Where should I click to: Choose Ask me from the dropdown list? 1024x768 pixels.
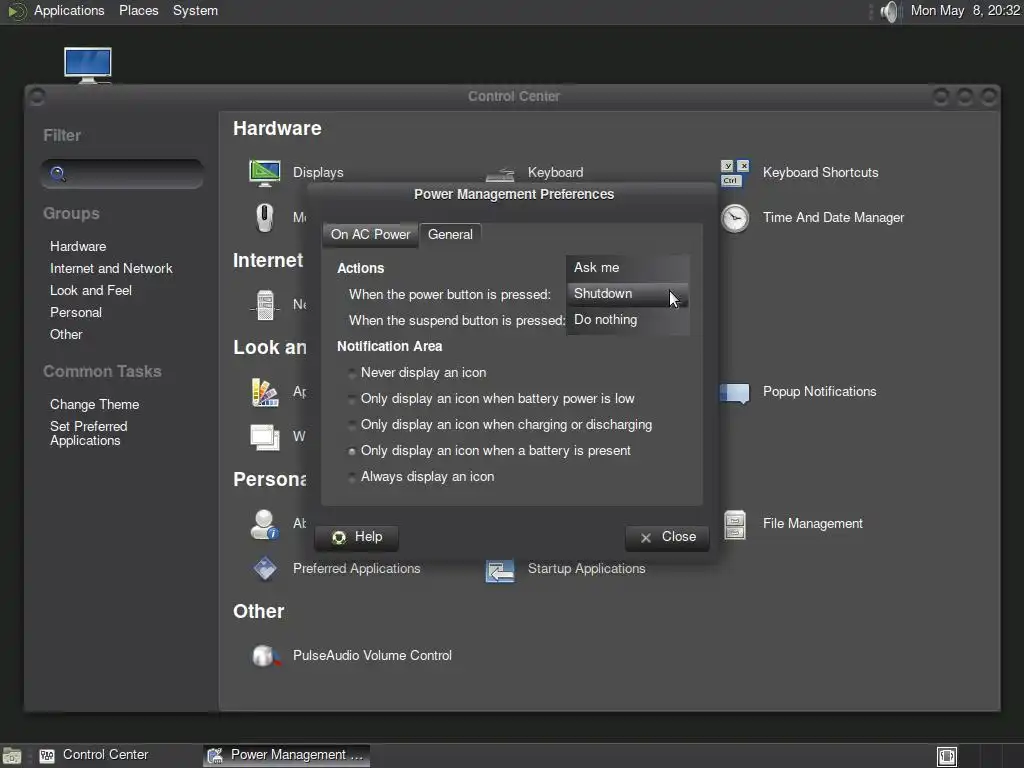(628, 268)
